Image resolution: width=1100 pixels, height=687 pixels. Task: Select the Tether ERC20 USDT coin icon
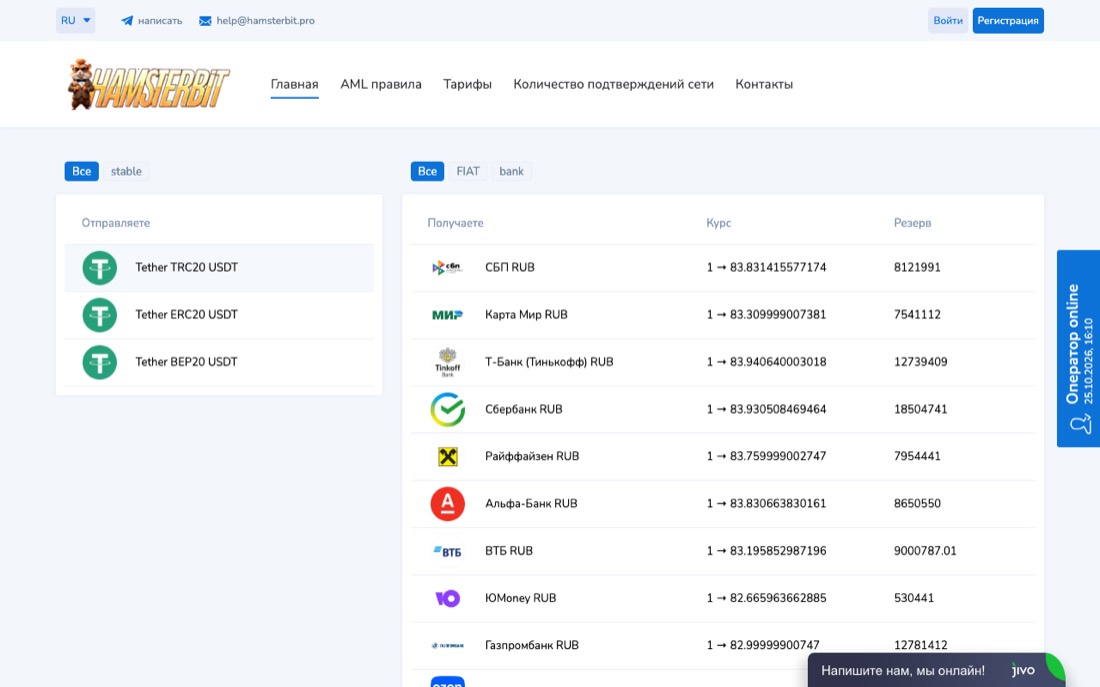coord(100,315)
